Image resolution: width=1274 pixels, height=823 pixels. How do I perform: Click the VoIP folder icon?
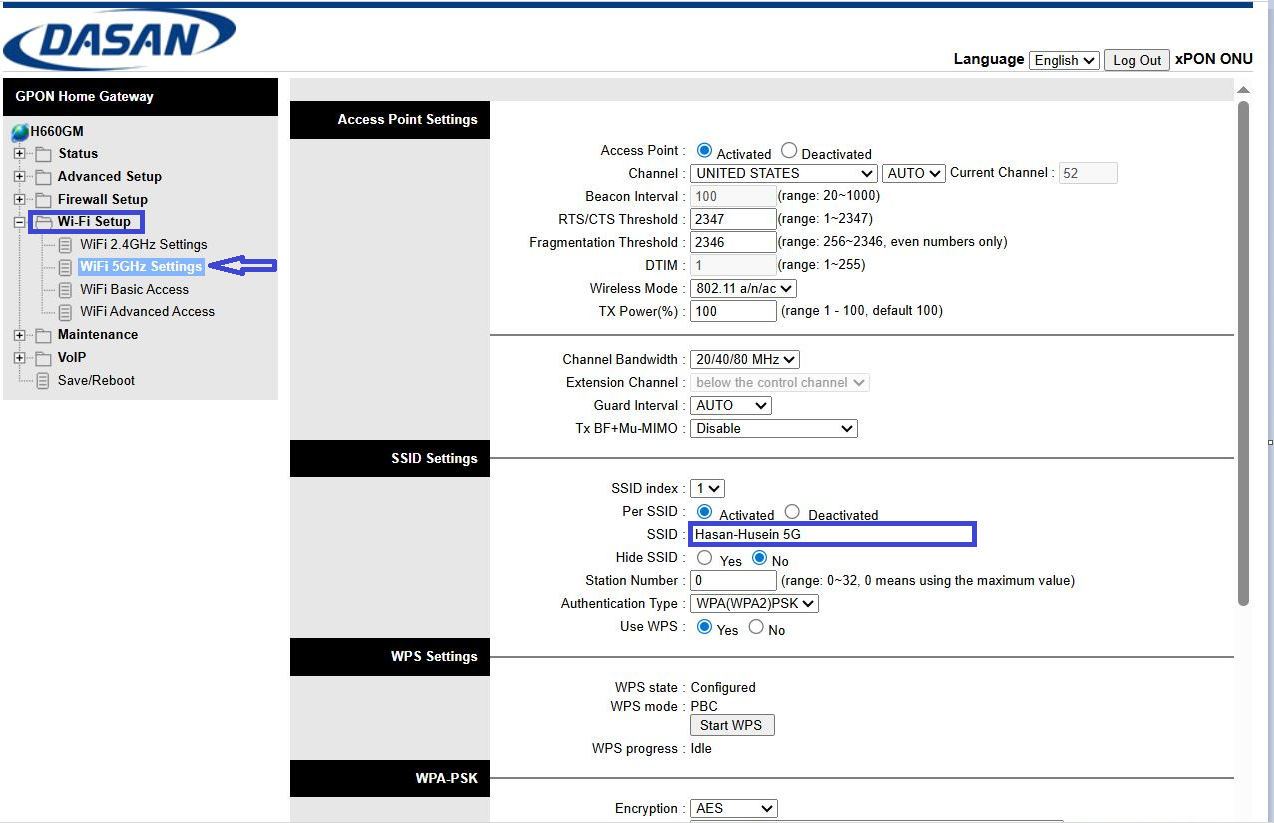pos(43,358)
